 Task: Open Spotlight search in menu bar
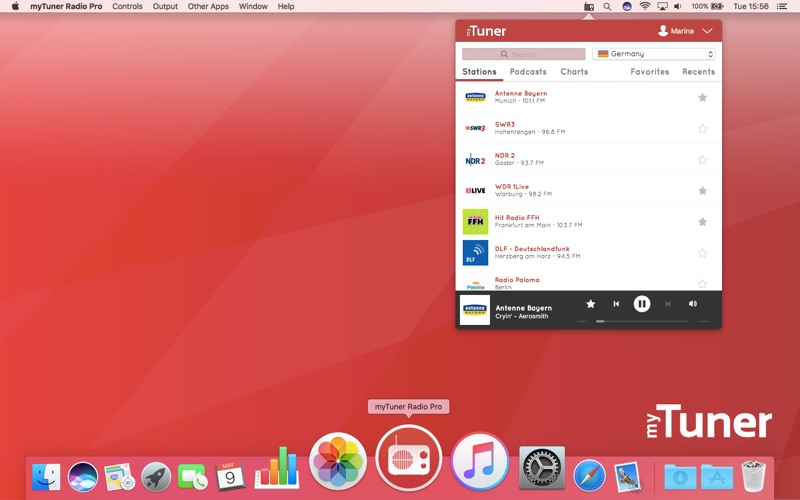[607, 7]
